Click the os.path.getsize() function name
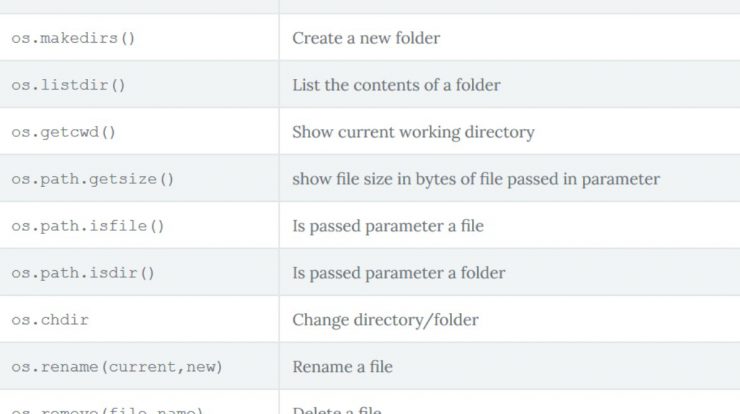740x414 pixels. coord(92,179)
